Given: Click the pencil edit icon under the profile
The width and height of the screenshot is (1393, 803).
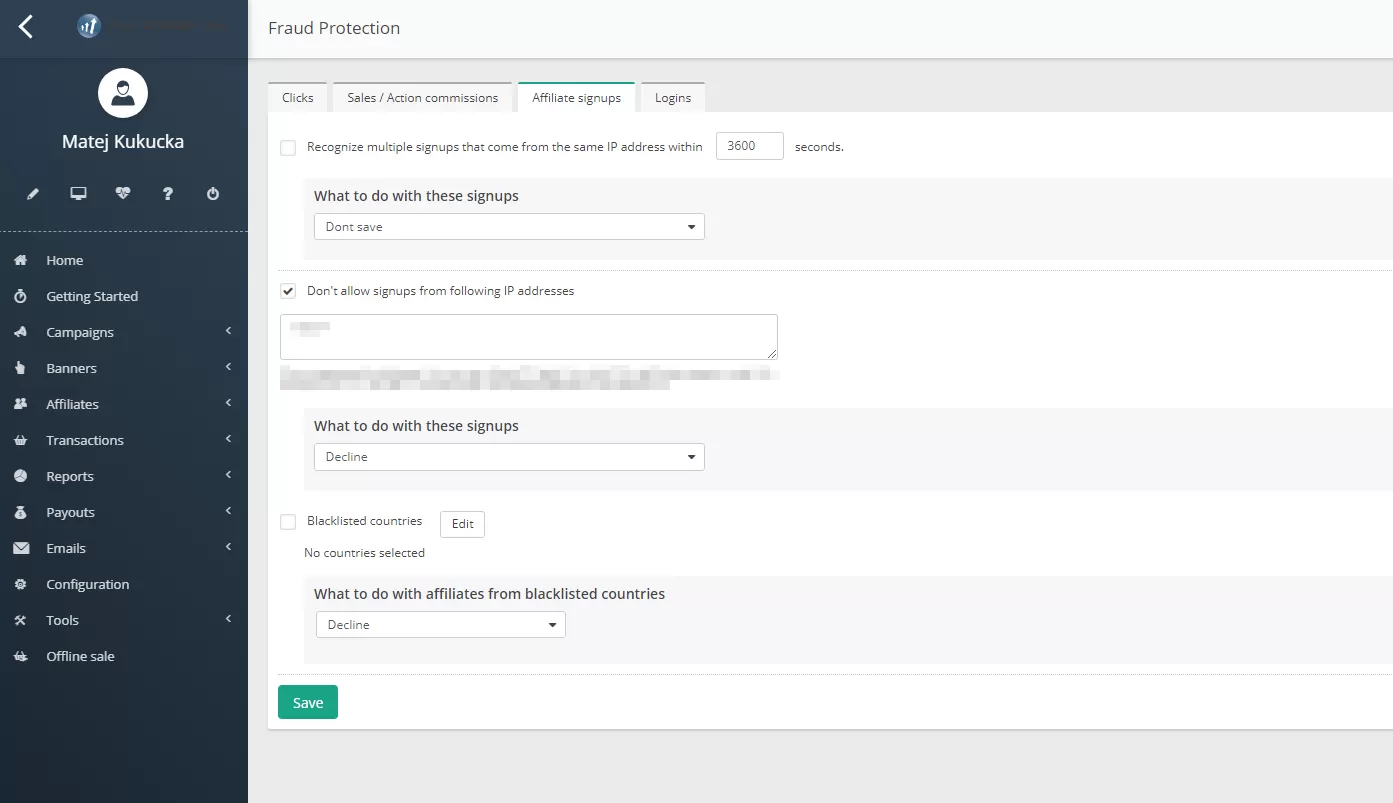Looking at the screenshot, I should pos(31,193).
